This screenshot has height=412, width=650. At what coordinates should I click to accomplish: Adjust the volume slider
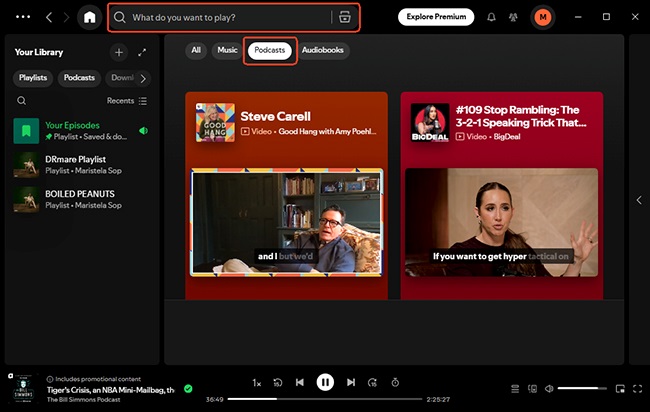[582, 389]
